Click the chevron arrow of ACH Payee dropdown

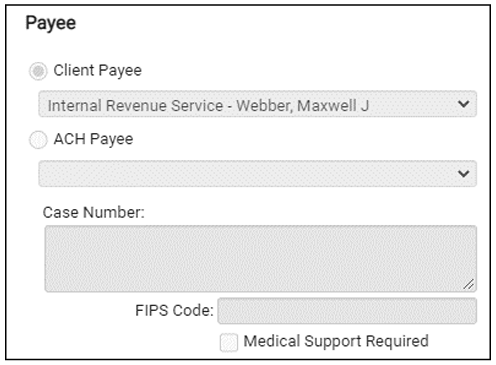[463, 174]
